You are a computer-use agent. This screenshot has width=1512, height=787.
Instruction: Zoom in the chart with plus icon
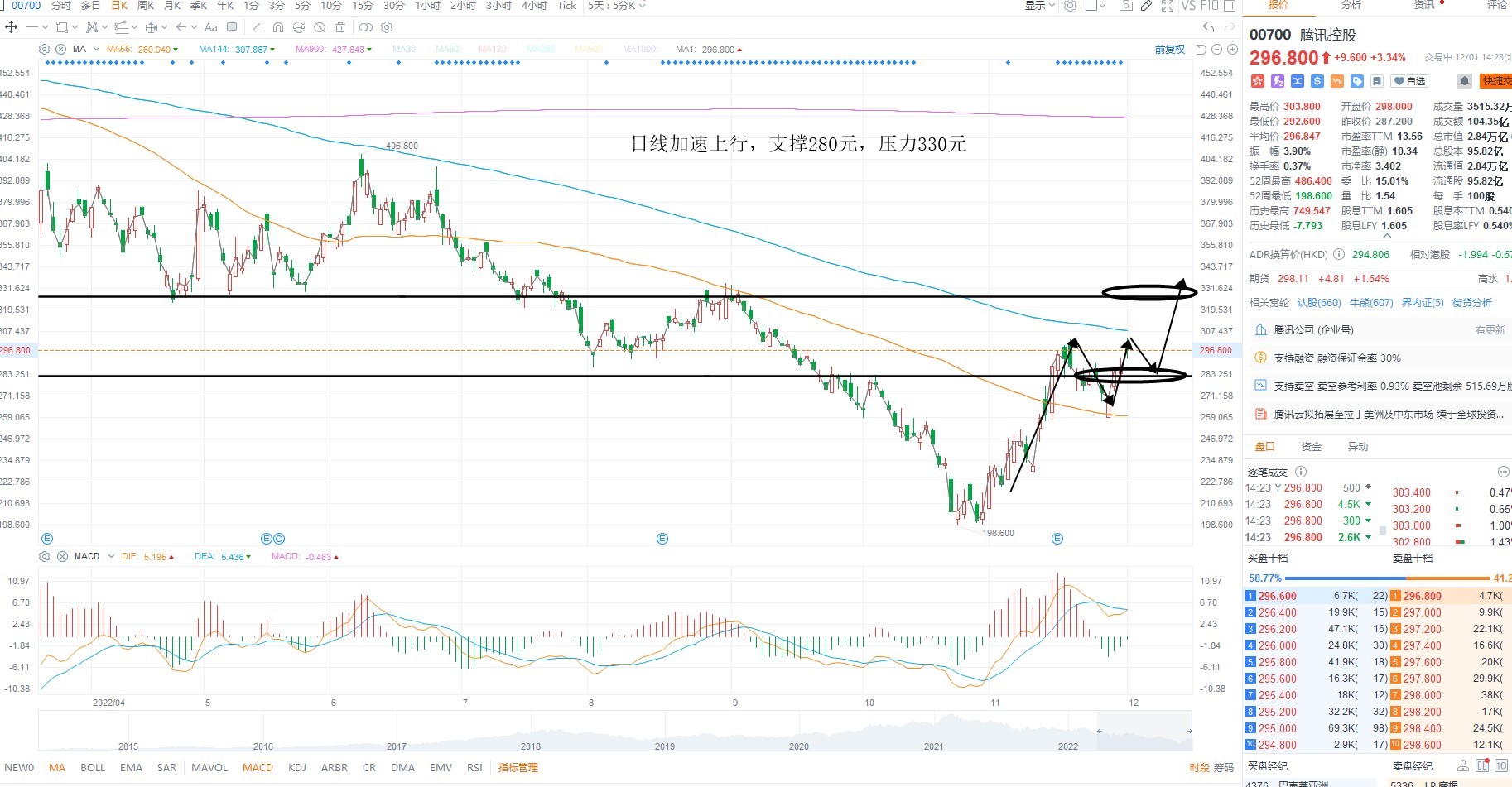1232,50
